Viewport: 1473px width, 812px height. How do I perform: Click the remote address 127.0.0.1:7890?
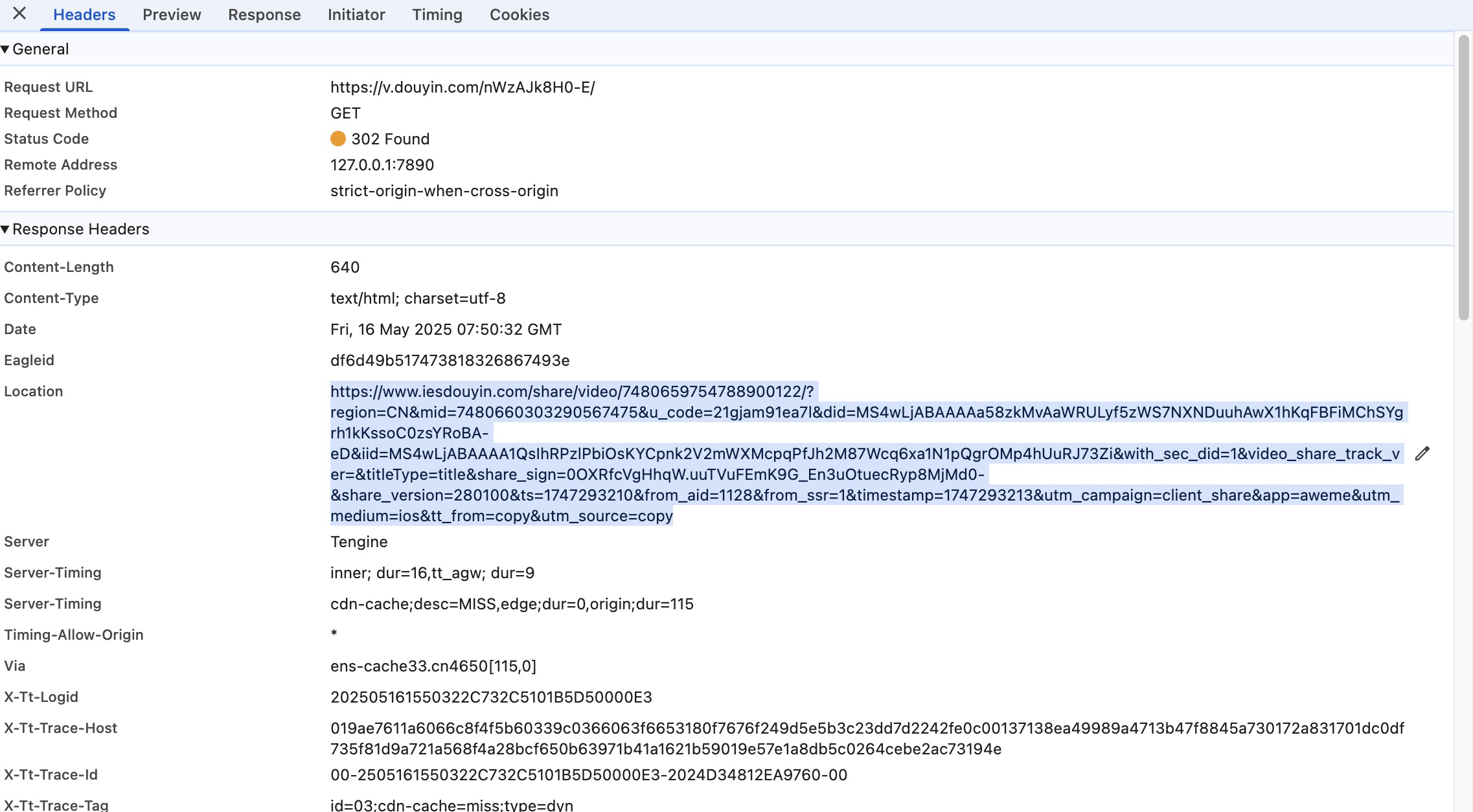tap(382, 165)
